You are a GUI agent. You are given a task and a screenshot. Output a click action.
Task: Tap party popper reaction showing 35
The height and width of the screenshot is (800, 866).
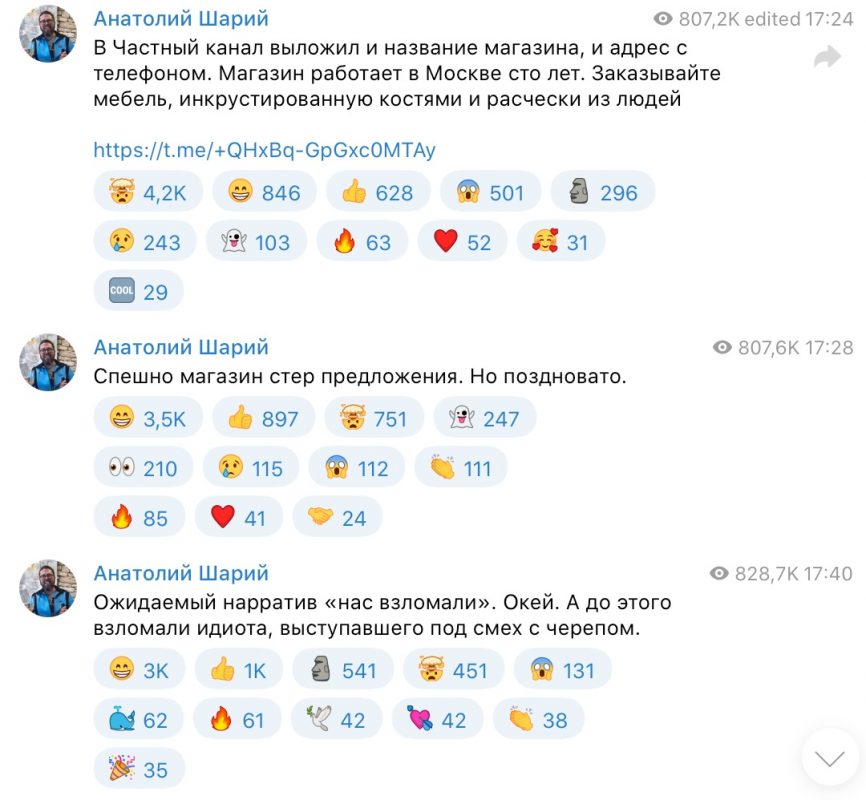coord(139,769)
